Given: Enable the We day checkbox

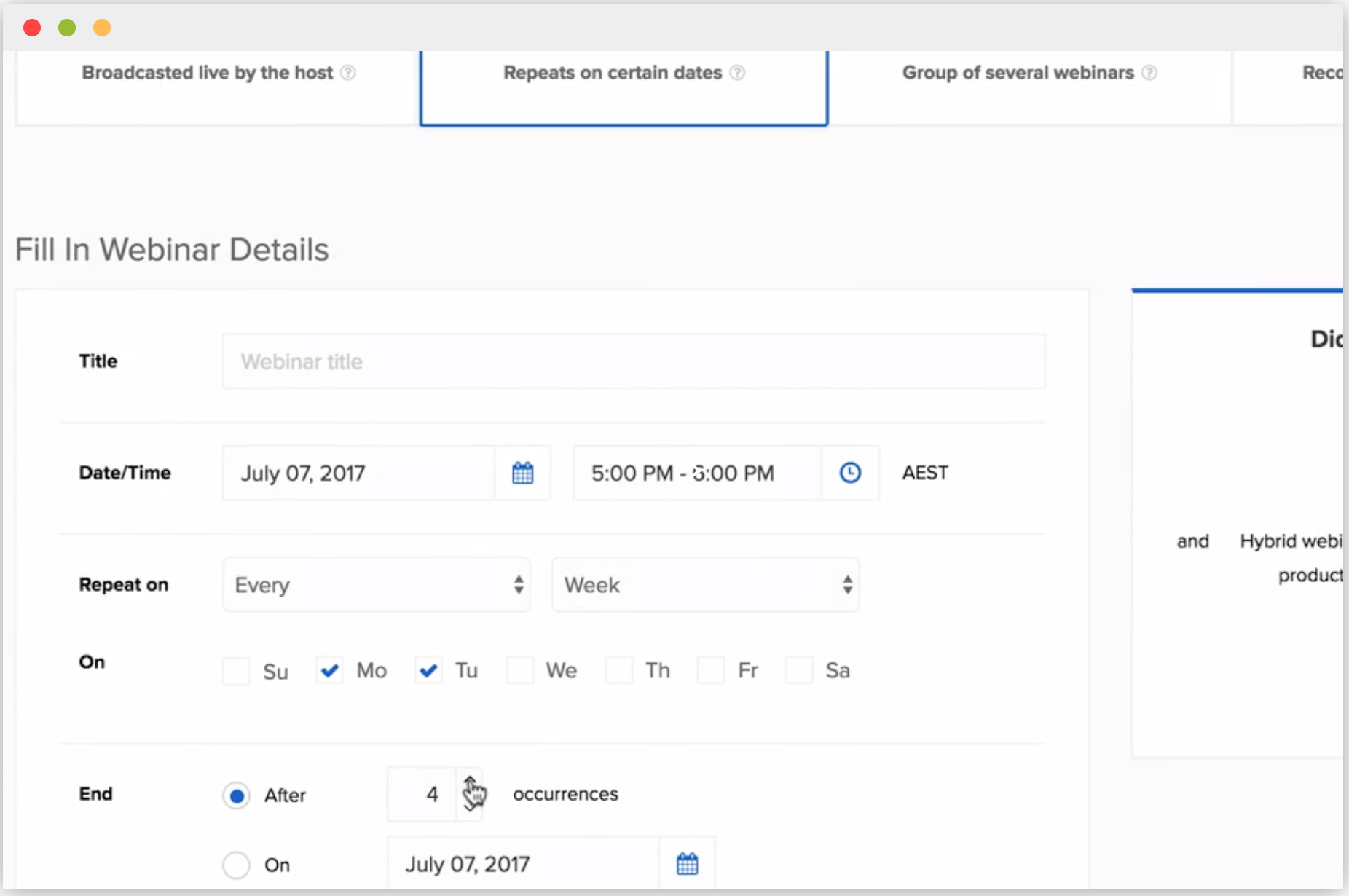Looking at the screenshot, I should point(520,670).
